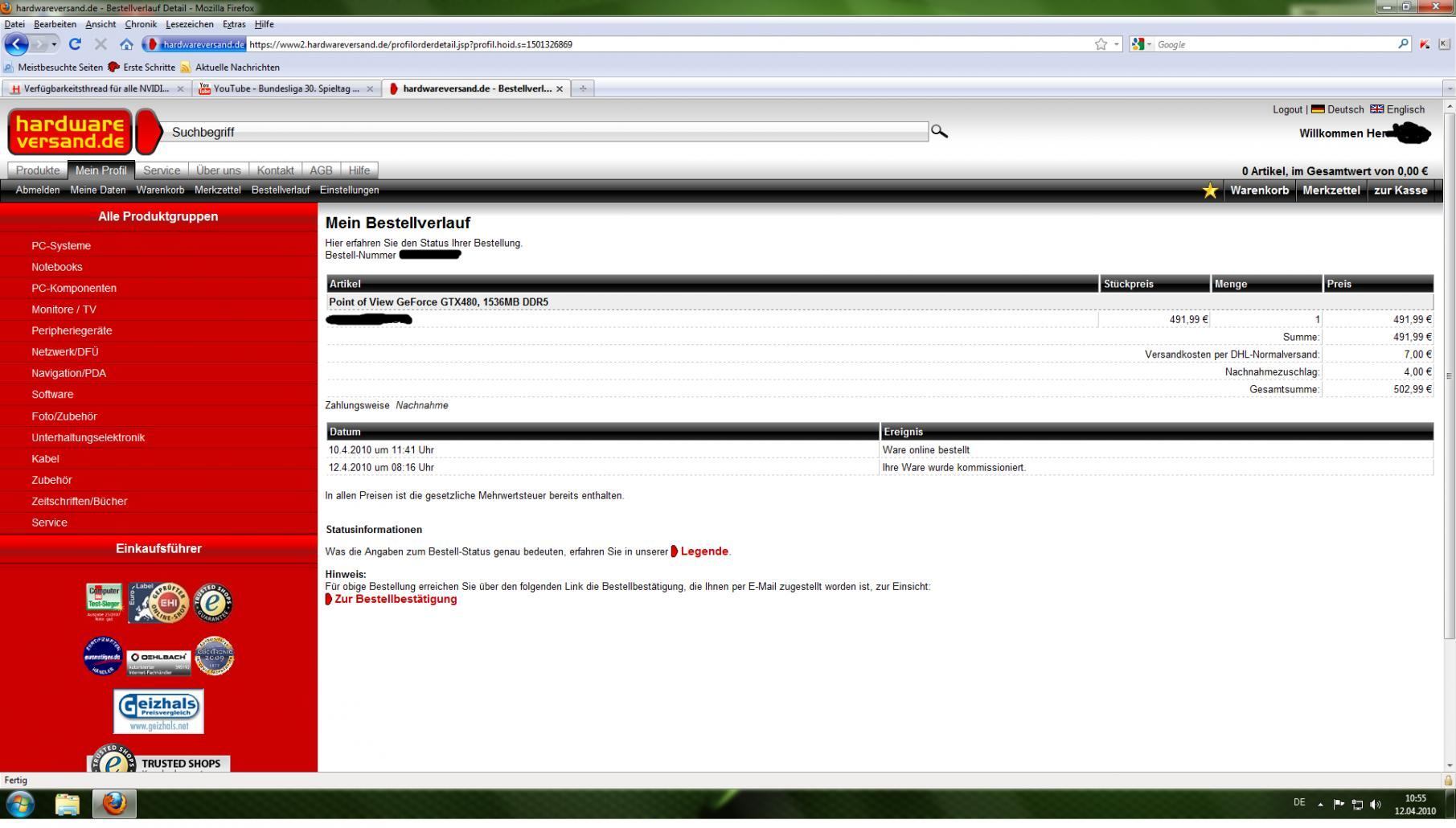Screen dimensions: 1456x828
Task: Click the EHI Geprüfter Online-Shop seal
Action: [x=158, y=602]
